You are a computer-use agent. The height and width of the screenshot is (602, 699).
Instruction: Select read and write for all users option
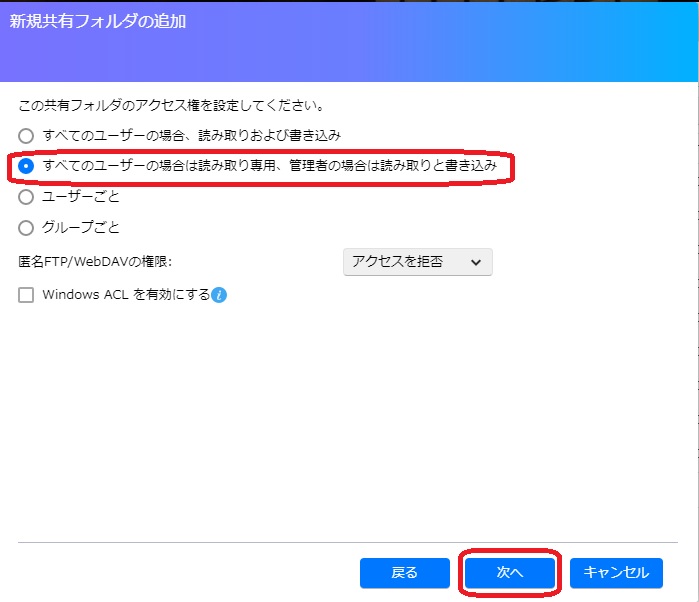26,136
